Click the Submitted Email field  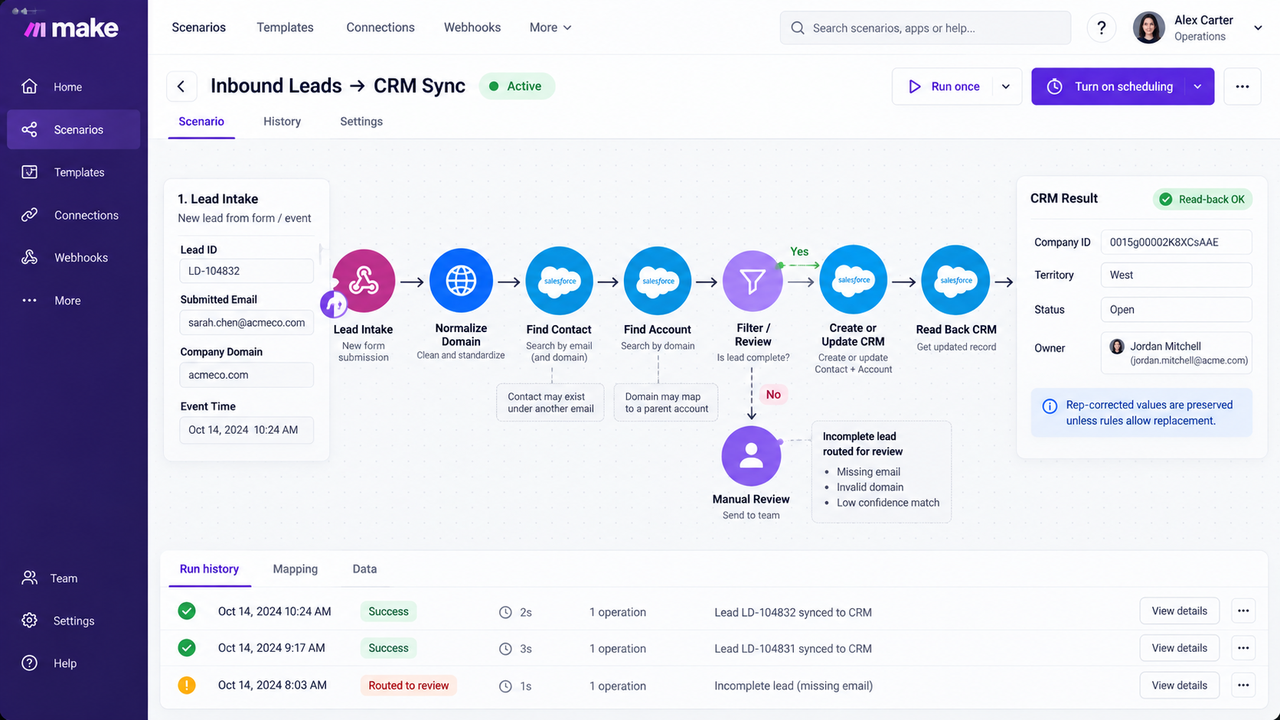(x=247, y=323)
